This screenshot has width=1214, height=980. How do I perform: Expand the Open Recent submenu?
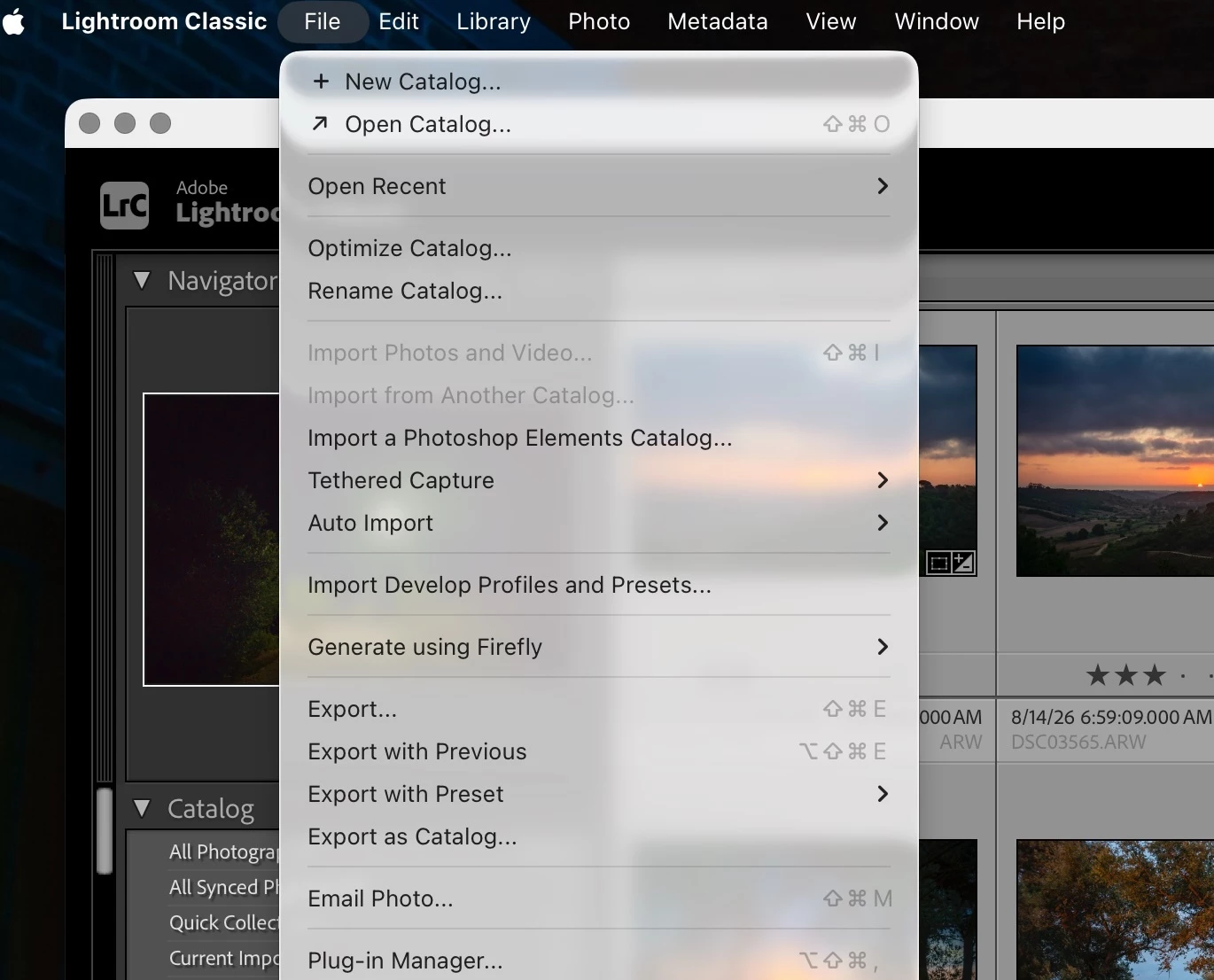click(x=599, y=186)
